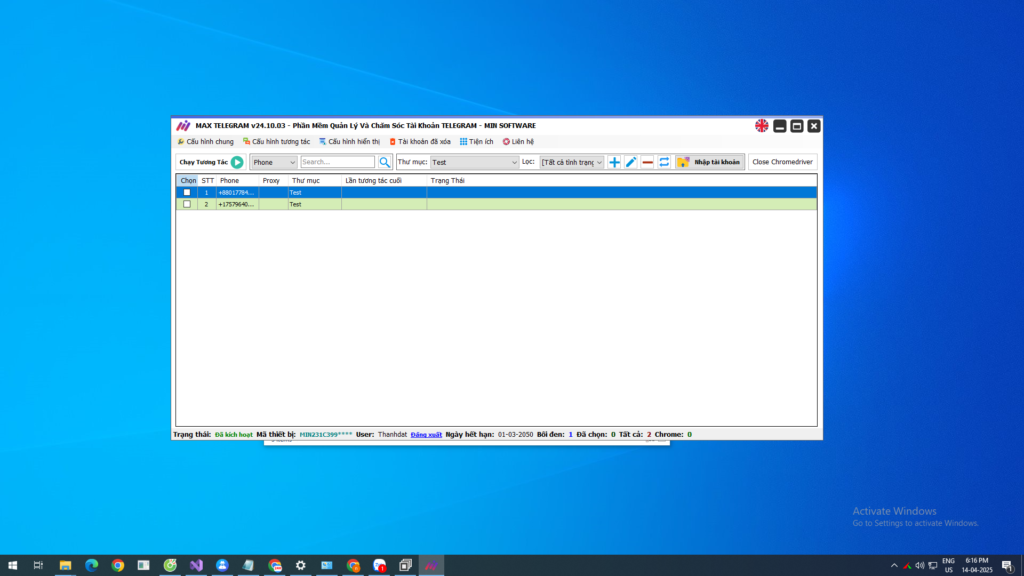Click the Nhập tài khoản button
This screenshot has width=1024, height=576.
click(x=710, y=162)
